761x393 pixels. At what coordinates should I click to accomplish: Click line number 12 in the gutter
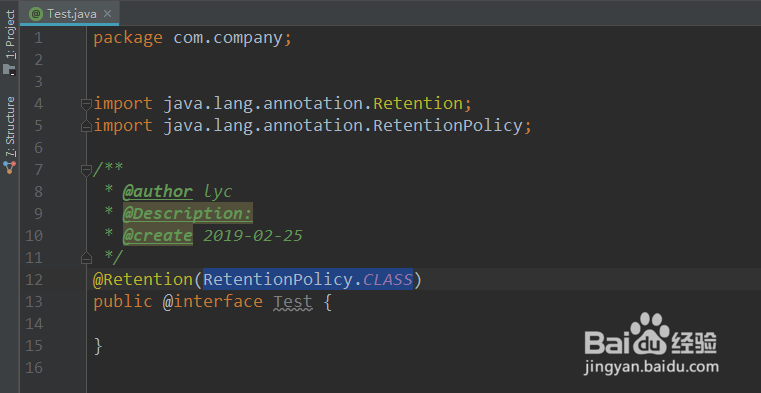pyautogui.click(x=33, y=280)
